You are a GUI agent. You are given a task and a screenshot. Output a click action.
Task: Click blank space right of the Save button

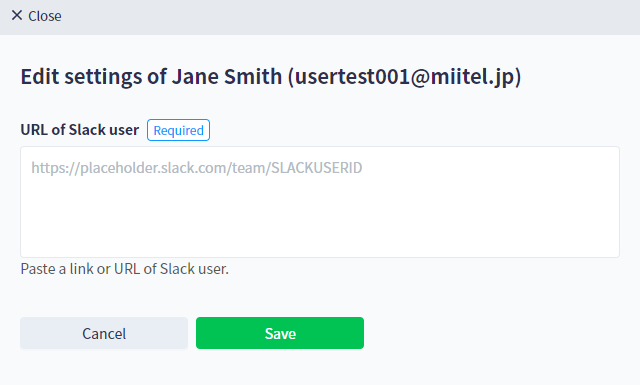tap(490, 333)
